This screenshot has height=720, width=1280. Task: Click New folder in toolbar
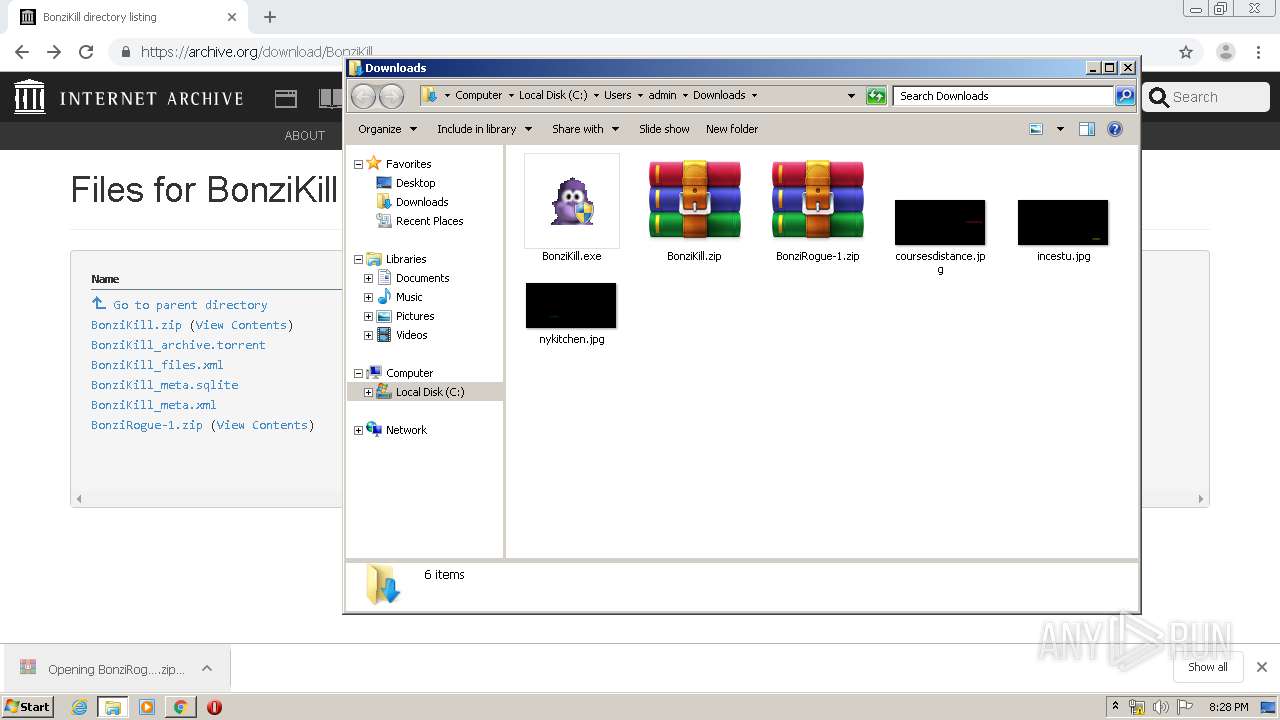click(732, 129)
